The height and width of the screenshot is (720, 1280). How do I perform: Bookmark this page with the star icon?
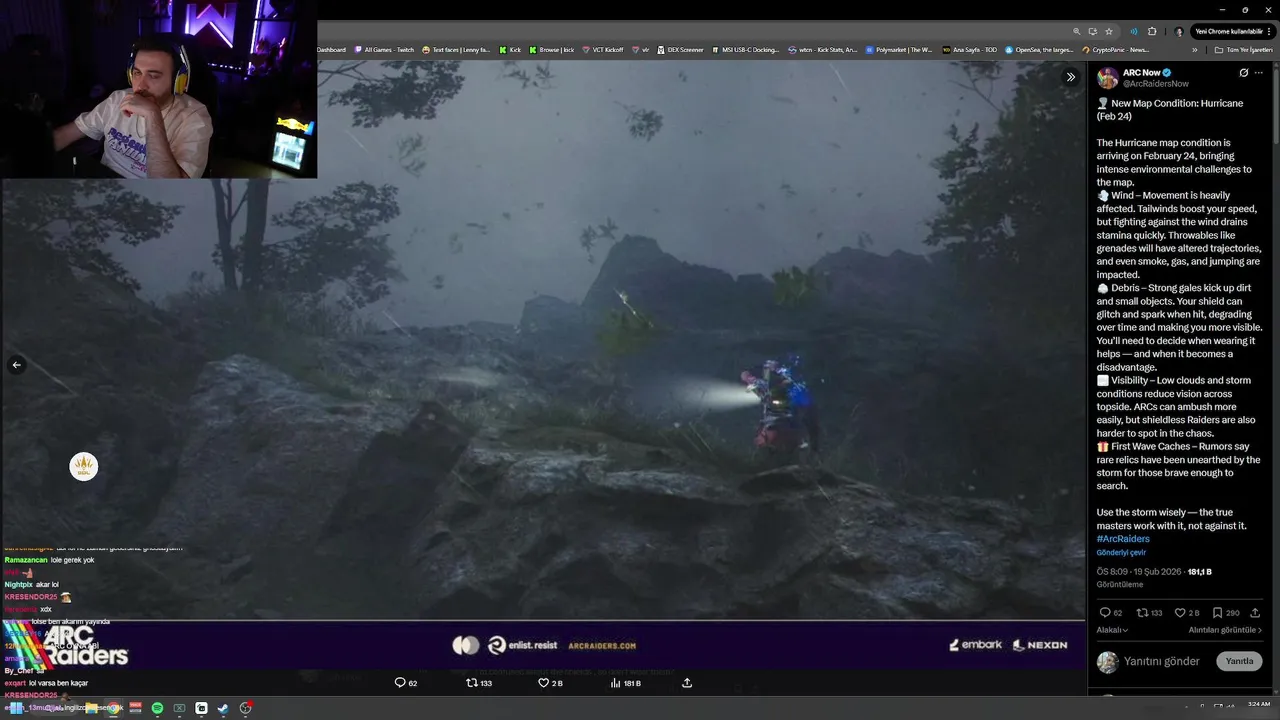1109,31
